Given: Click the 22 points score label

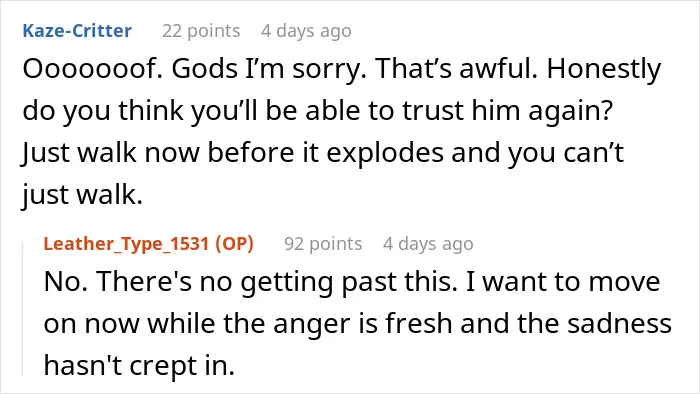Looking at the screenshot, I should point(201,31).
